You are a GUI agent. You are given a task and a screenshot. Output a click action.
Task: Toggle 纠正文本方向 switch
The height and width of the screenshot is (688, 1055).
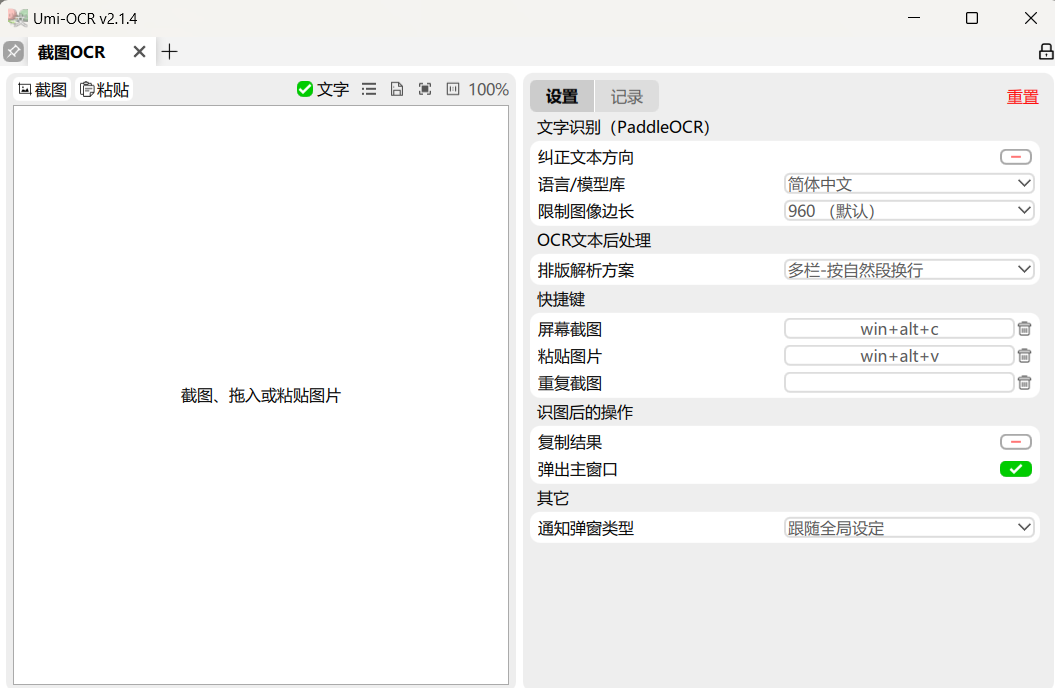(1015, 157)
